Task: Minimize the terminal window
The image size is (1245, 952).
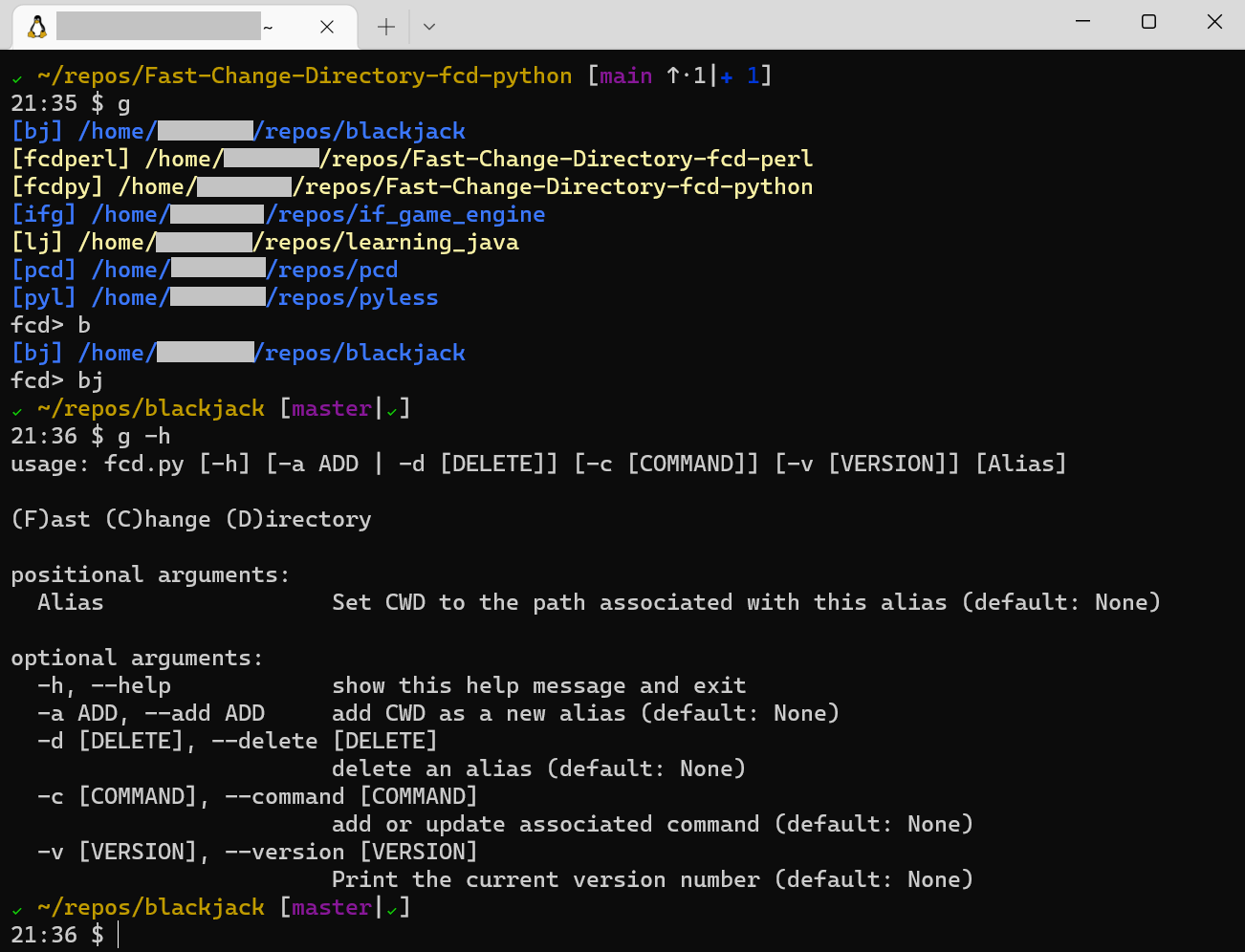Action: pos(1083,21)
